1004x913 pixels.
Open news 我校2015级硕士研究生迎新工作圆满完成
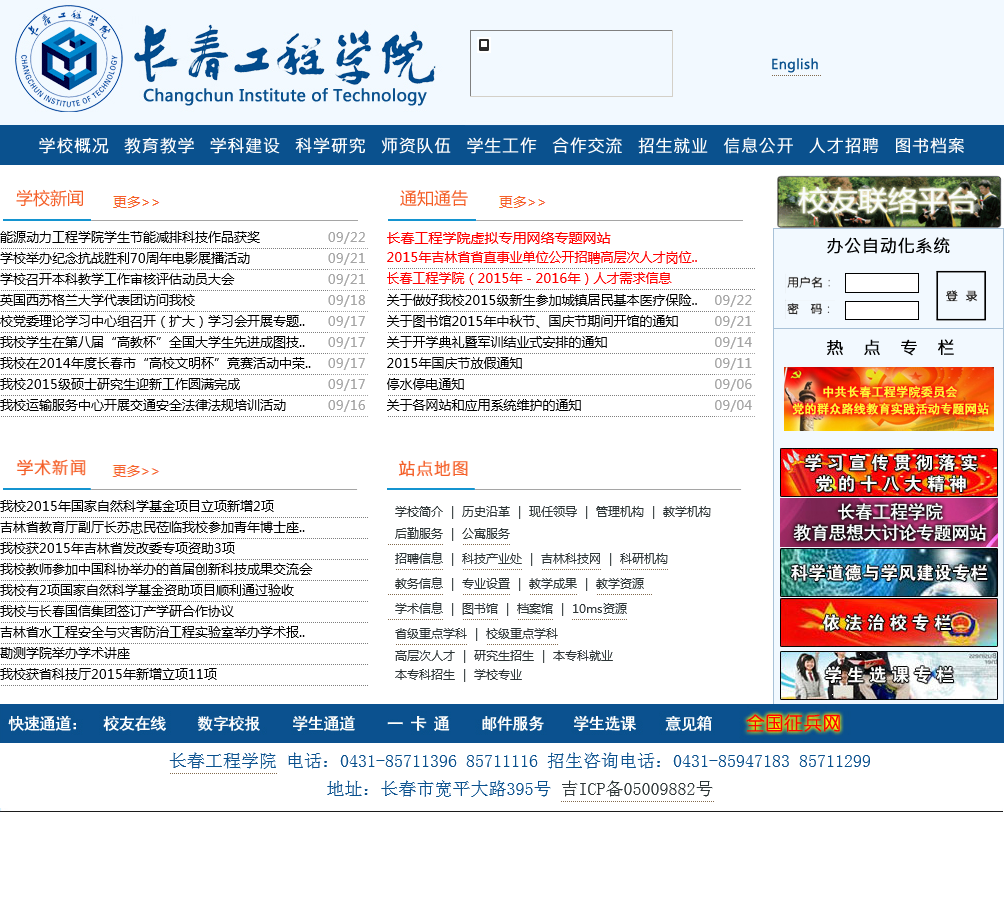(120, 384)
